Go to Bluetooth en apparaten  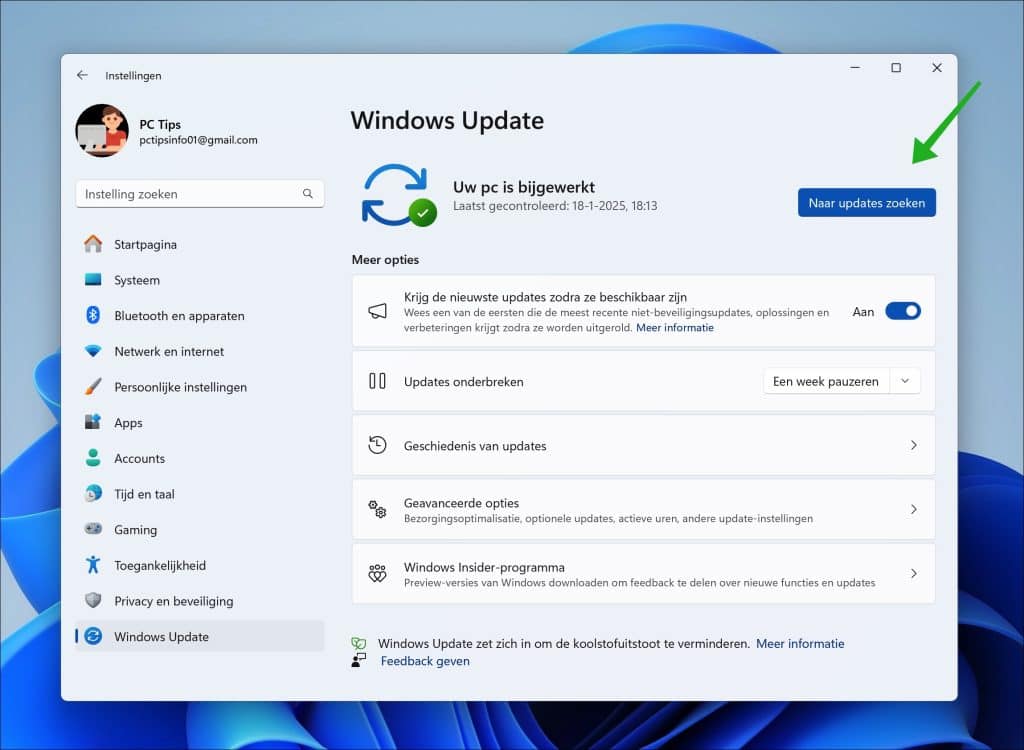point(200,316)
